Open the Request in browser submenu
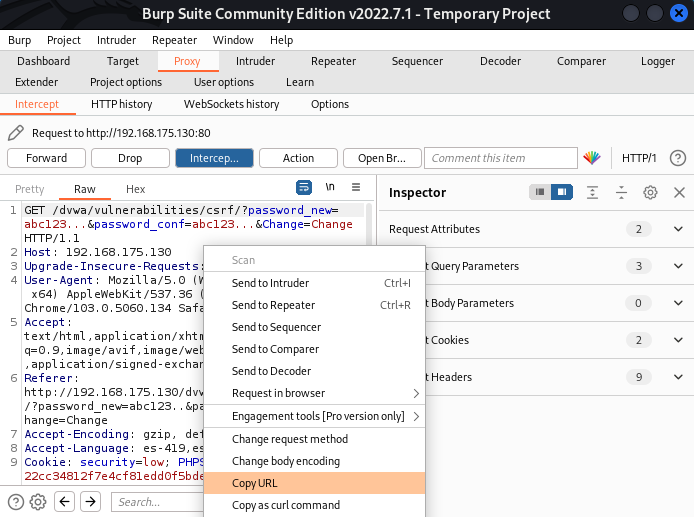694x517 pixels. click(x=314, y=393)
